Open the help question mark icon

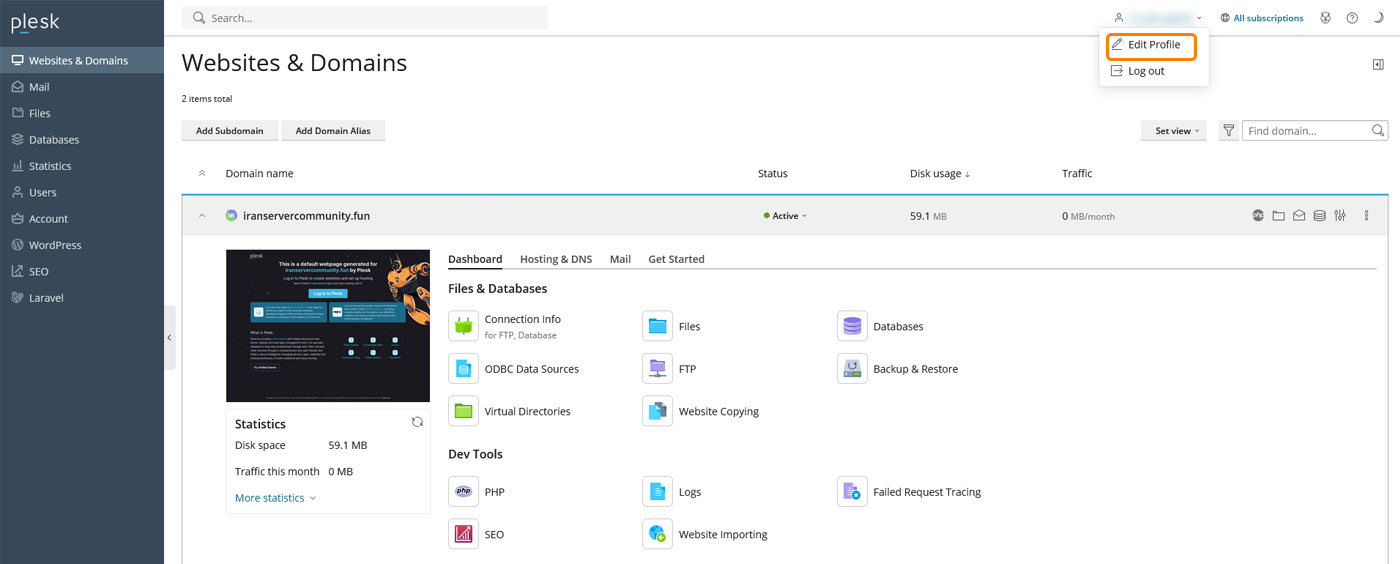pyautogui.click(x=1352, y=18)
